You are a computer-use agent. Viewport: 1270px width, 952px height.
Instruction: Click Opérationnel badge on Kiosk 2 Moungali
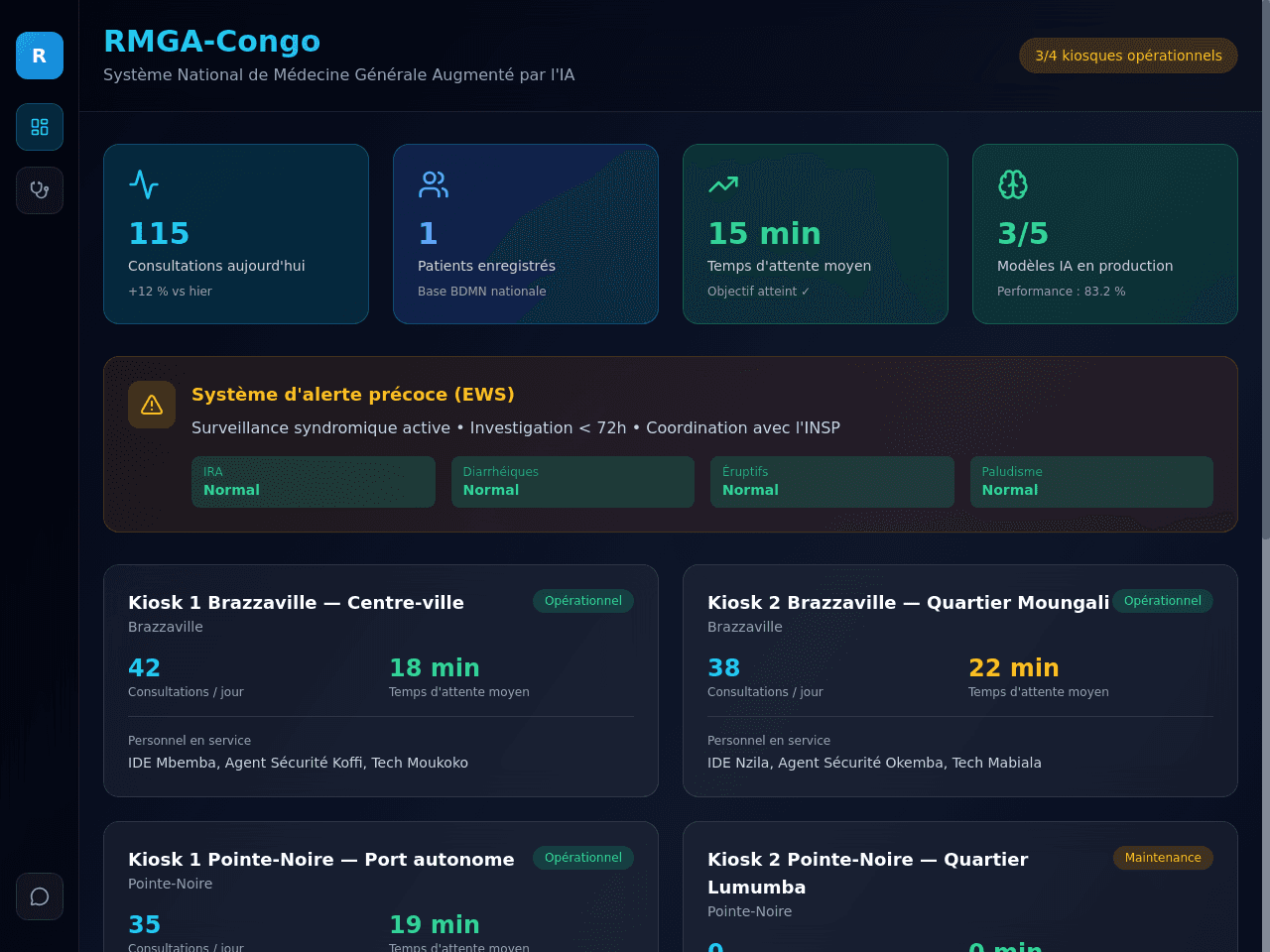click(1163, 601)
